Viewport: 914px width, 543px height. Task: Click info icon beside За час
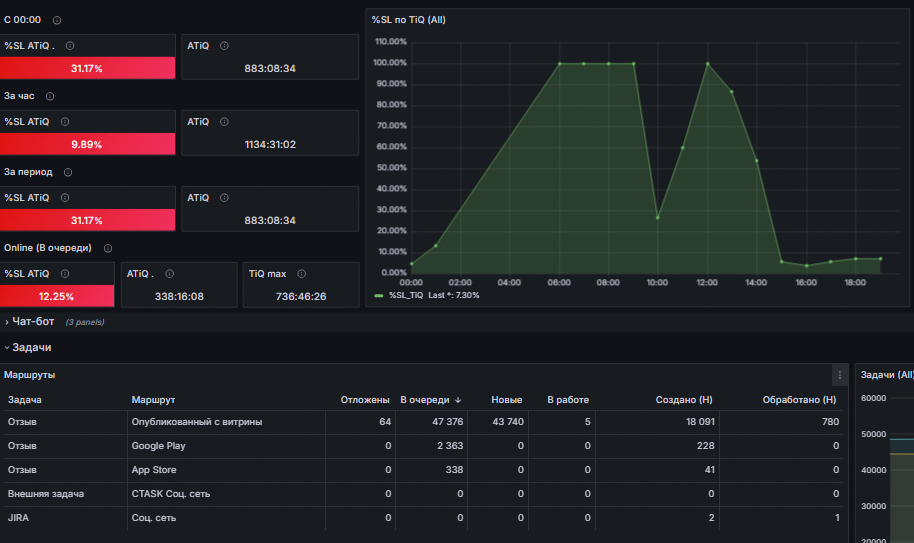50,96
